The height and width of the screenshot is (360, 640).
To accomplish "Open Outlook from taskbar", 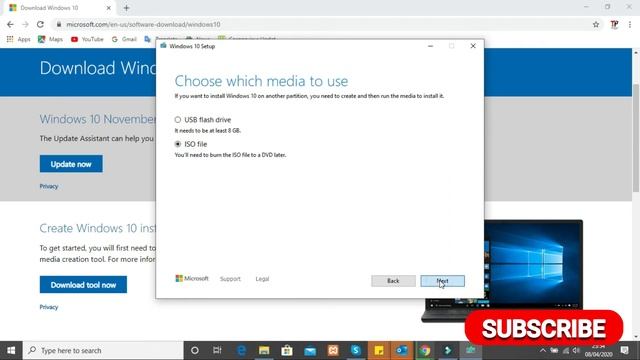I will pyautogui.click(x=402, y=350).
